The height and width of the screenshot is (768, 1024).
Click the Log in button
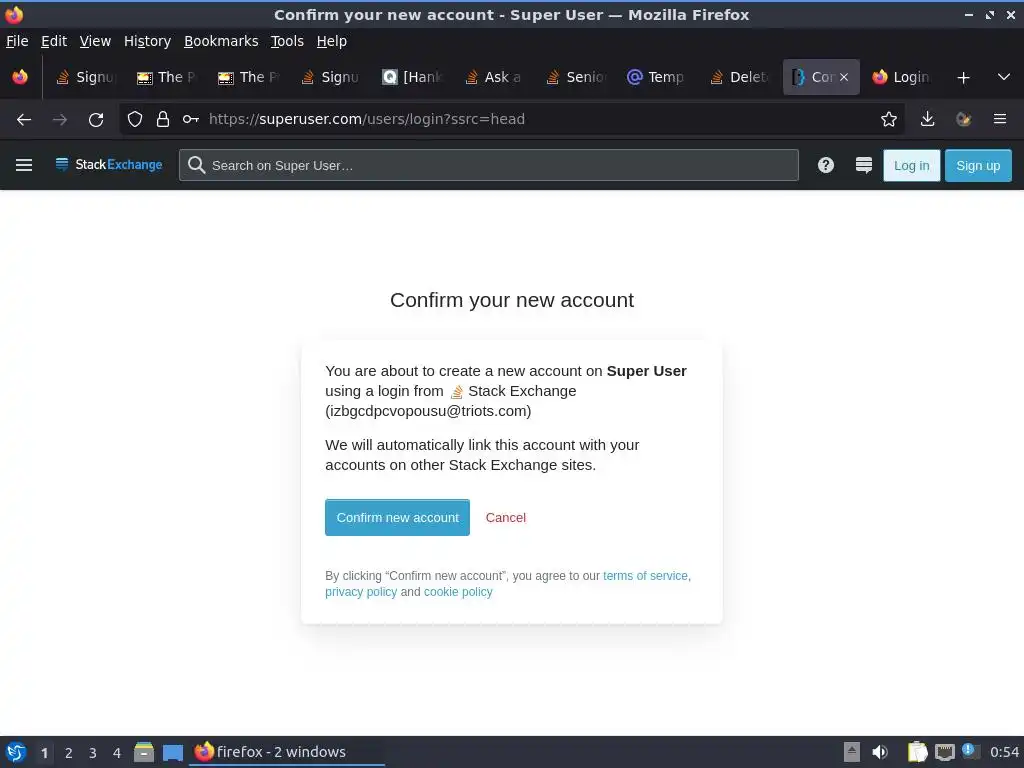911,166
